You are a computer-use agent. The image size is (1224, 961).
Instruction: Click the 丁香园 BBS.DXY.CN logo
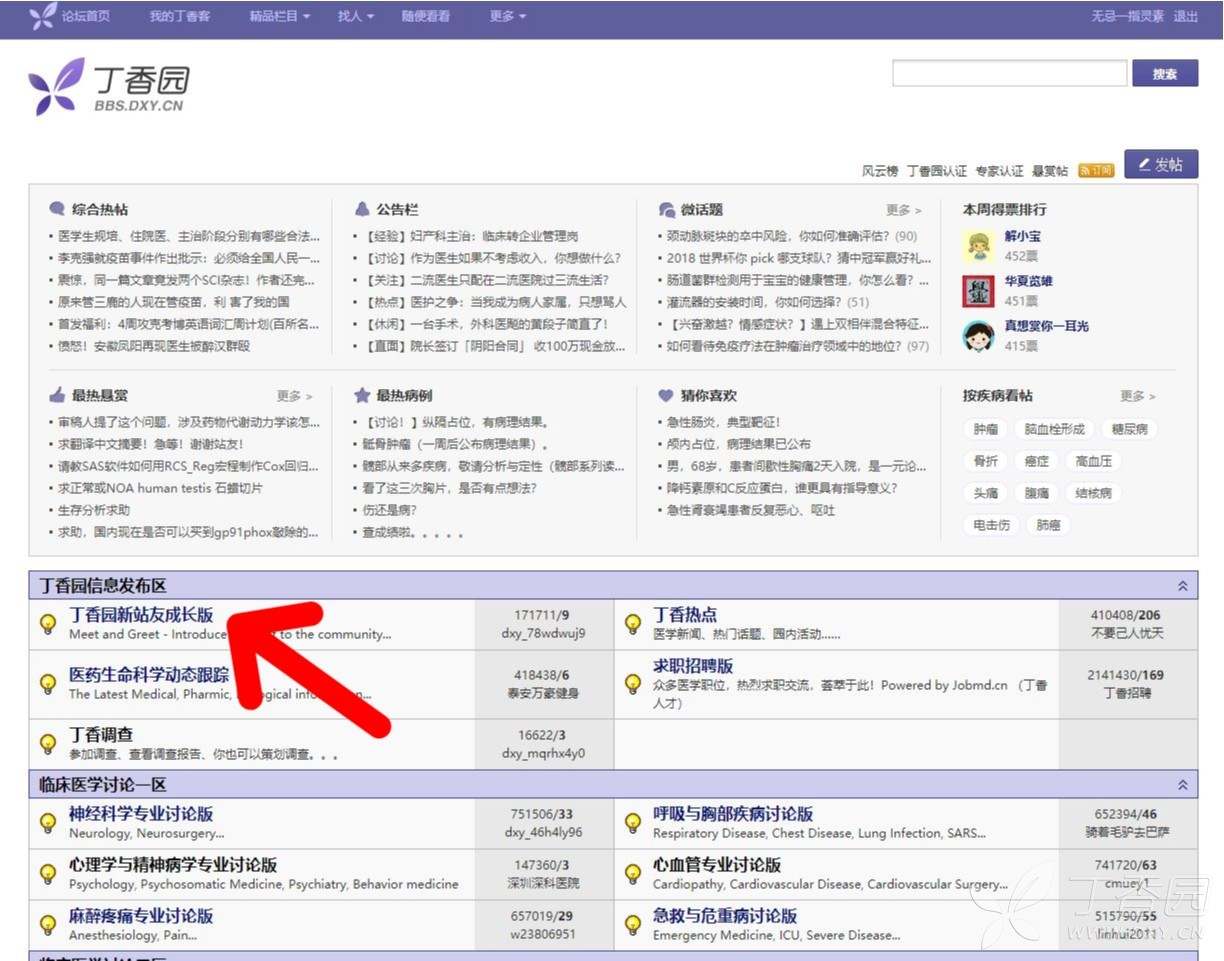108,86
